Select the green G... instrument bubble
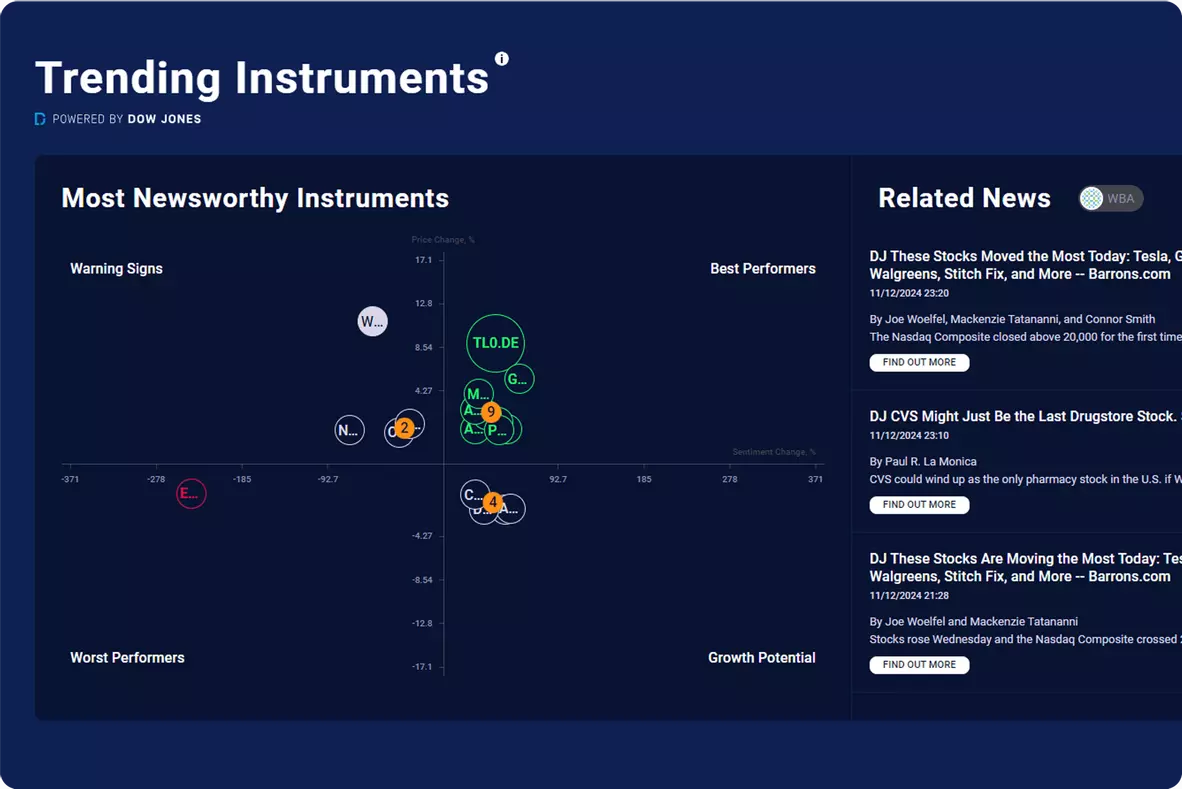The height and width of the screenshot is (789, 1182). pos(519,379)
